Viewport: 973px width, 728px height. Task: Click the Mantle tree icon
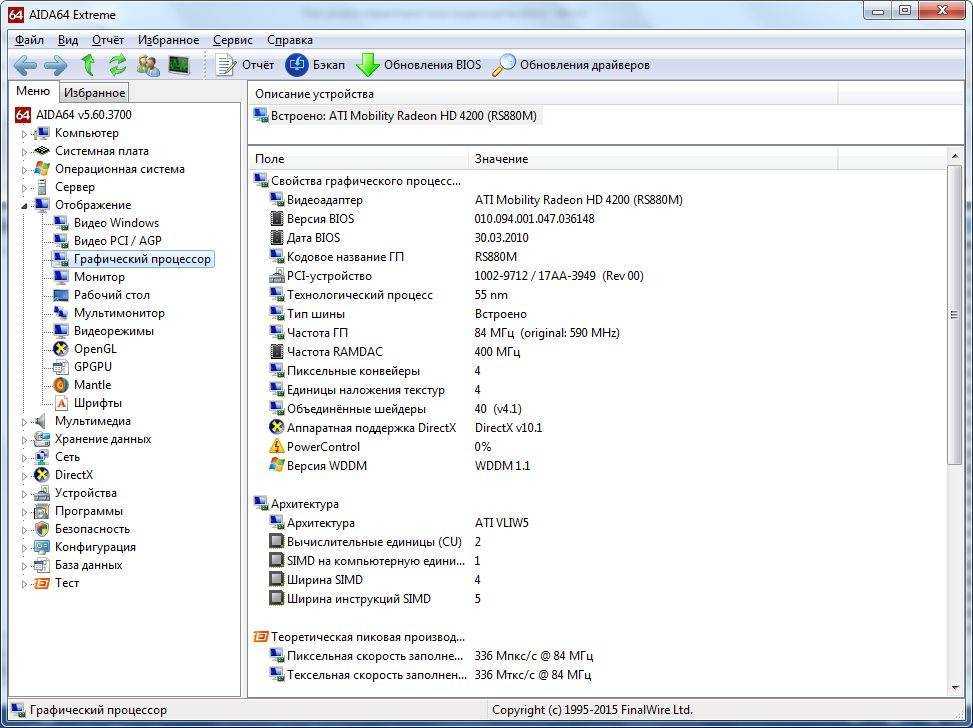[61, 385]
